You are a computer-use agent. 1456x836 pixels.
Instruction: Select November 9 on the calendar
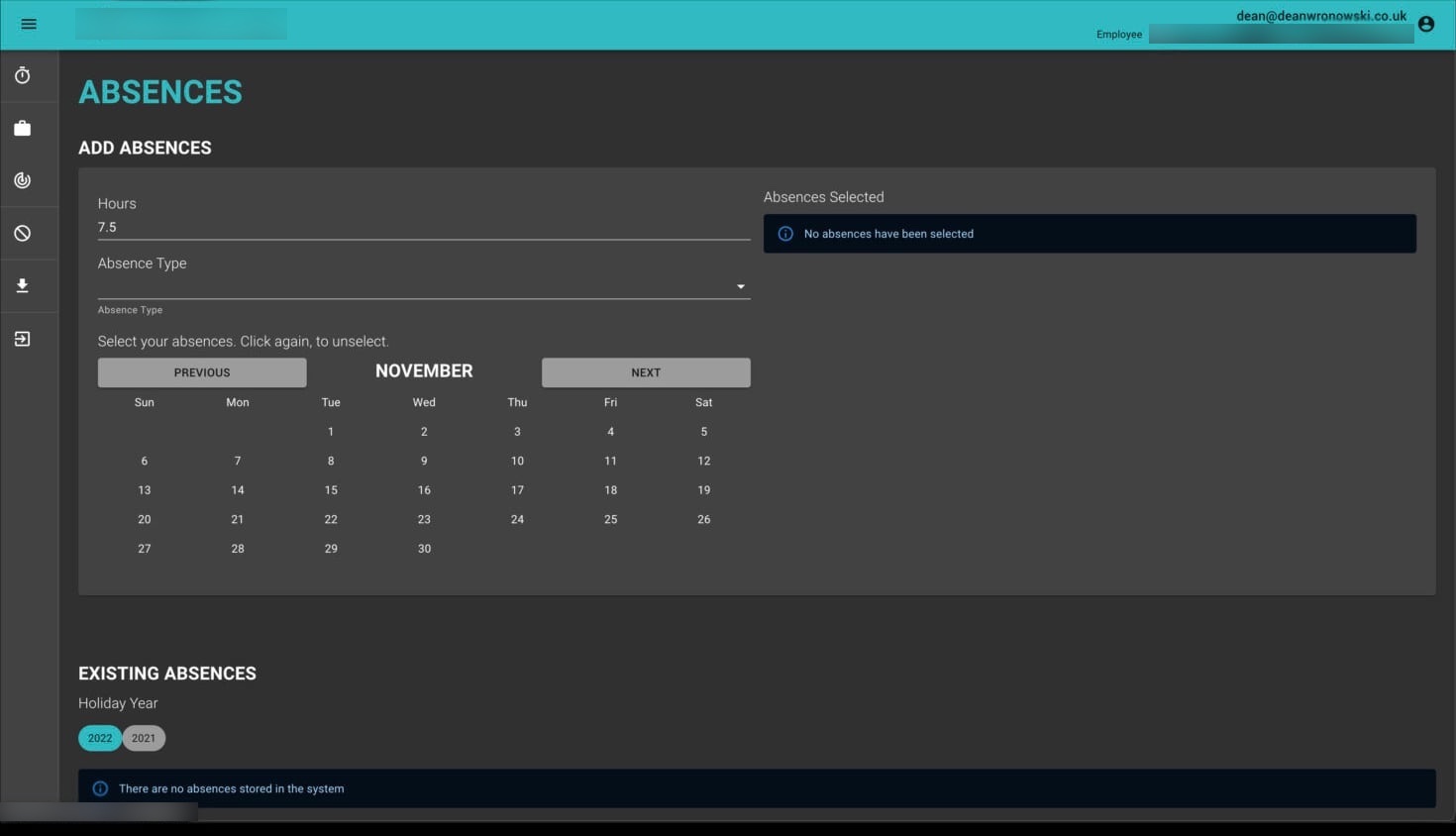(x=424, y=461)
